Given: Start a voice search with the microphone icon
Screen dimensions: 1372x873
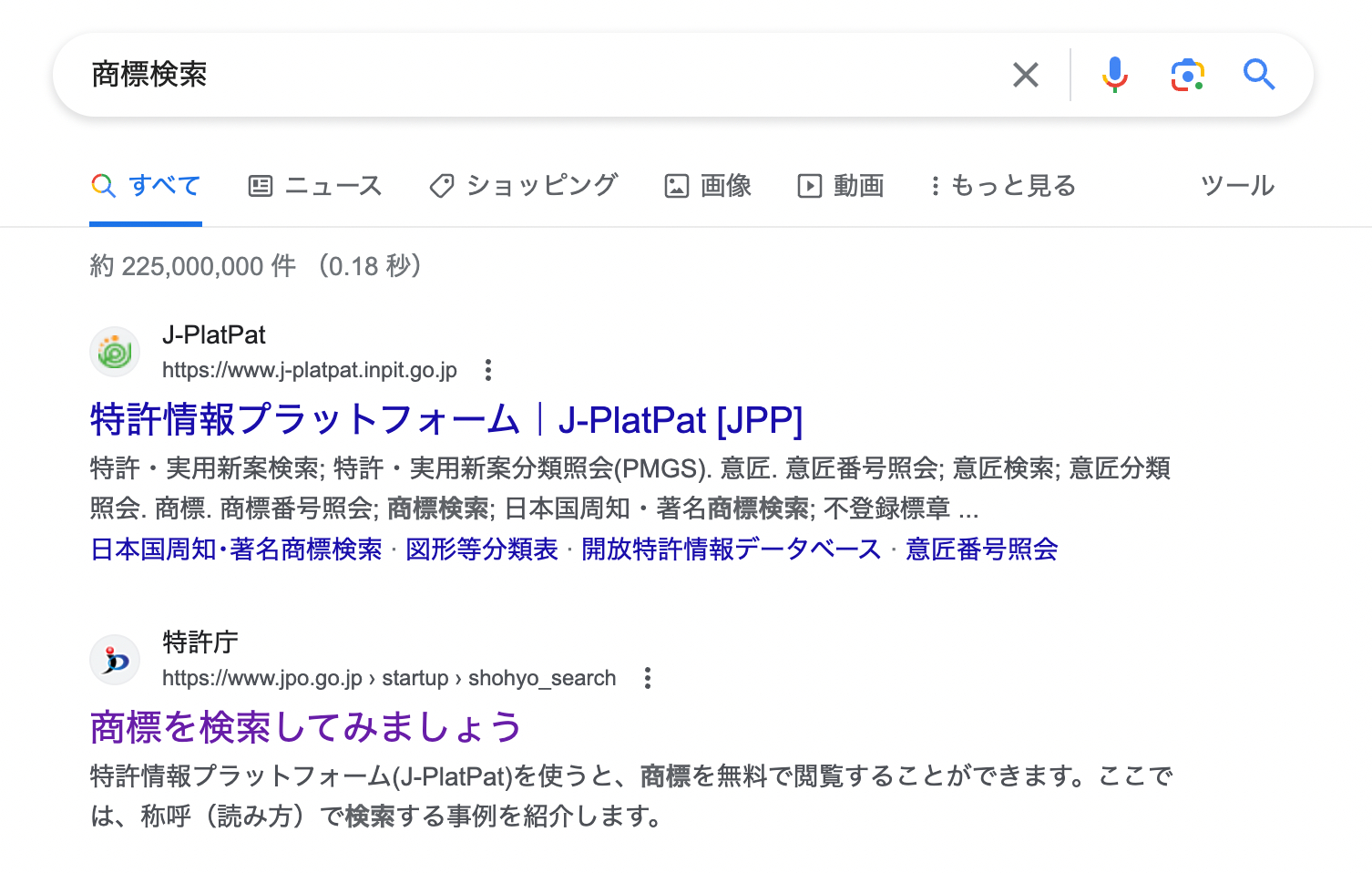Looking at the screenshot, I should point(1113,75).
